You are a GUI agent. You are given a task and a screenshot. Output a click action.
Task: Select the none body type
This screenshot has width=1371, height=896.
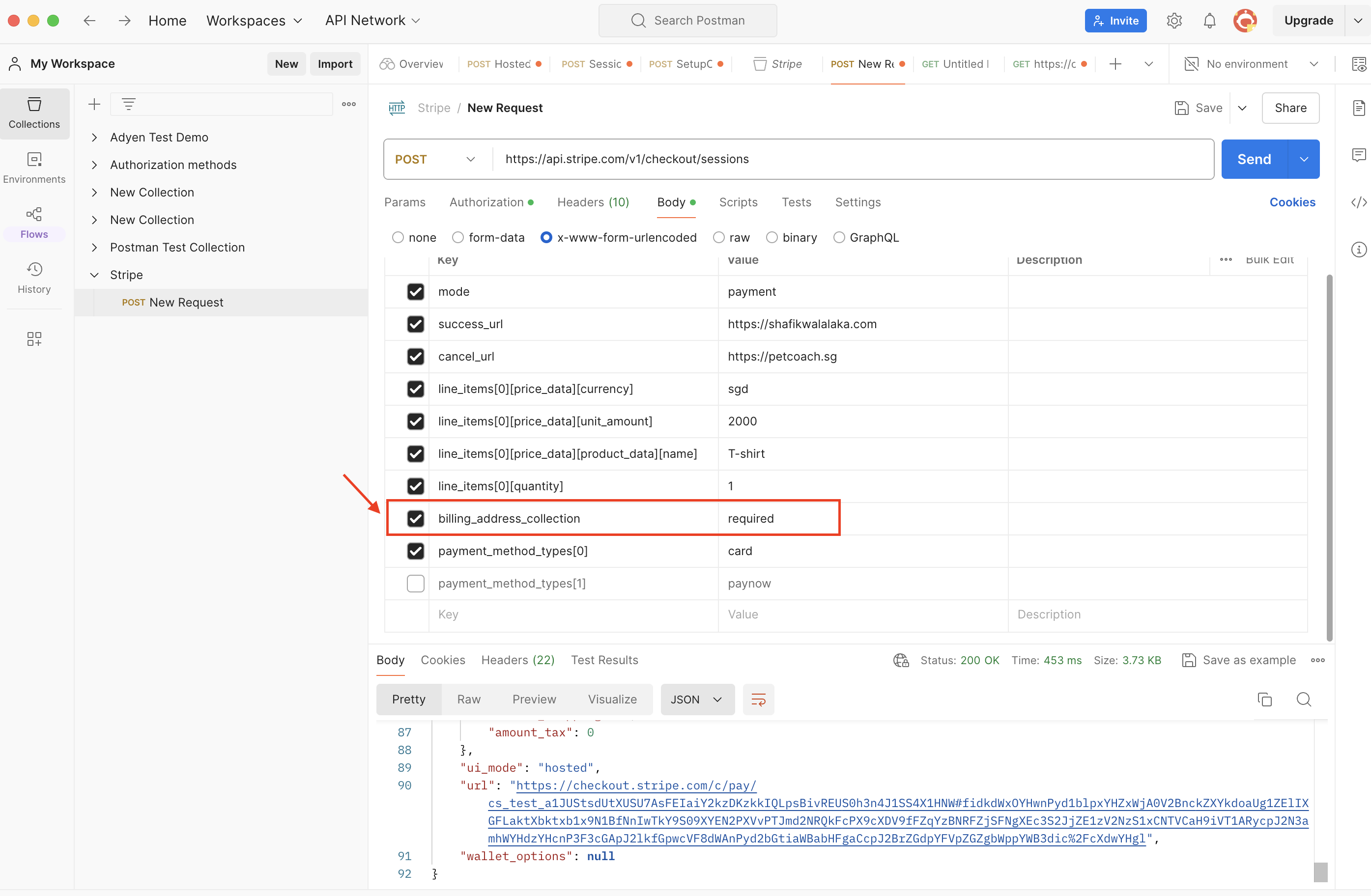(x=397, y=237)
